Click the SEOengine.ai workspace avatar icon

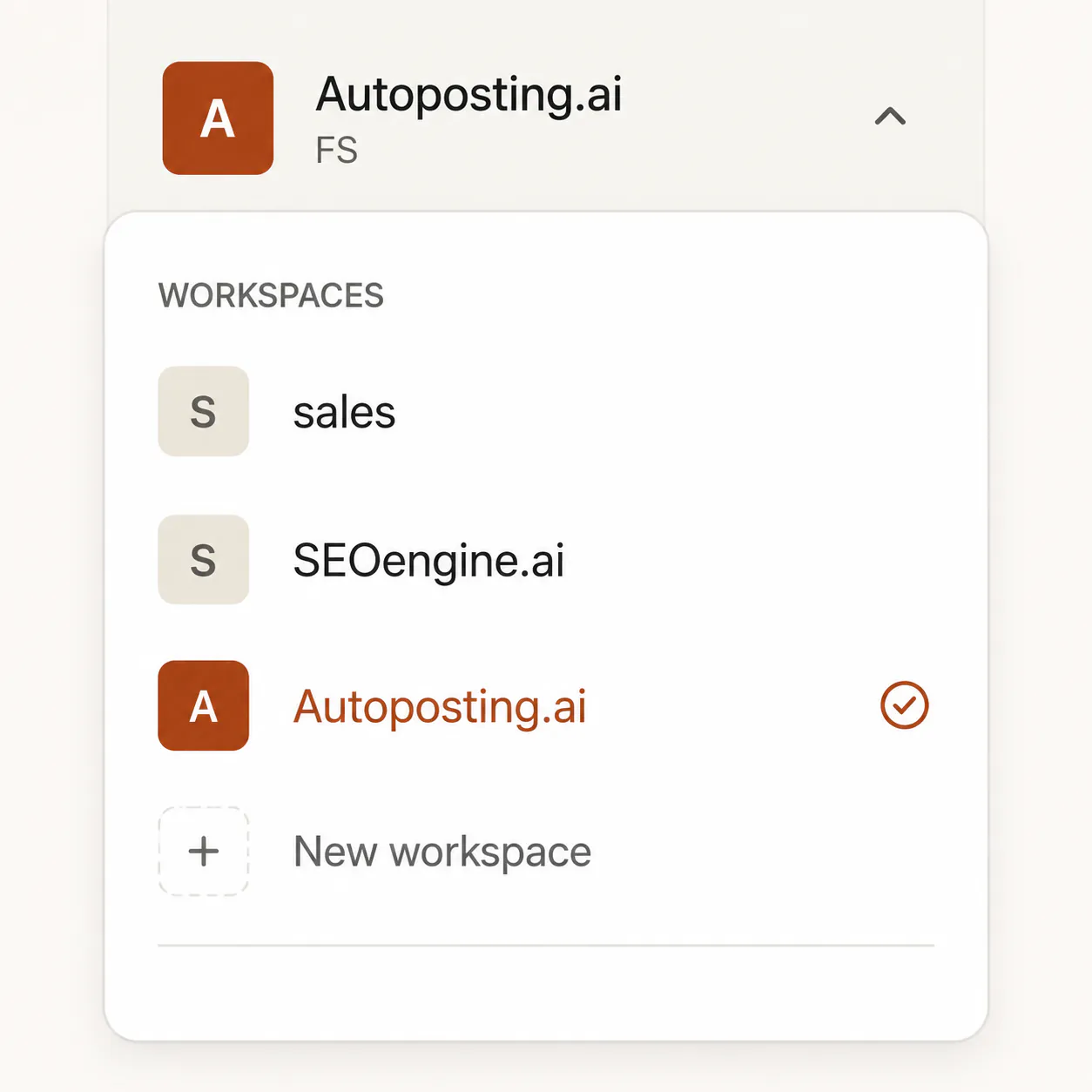point(203,559)
